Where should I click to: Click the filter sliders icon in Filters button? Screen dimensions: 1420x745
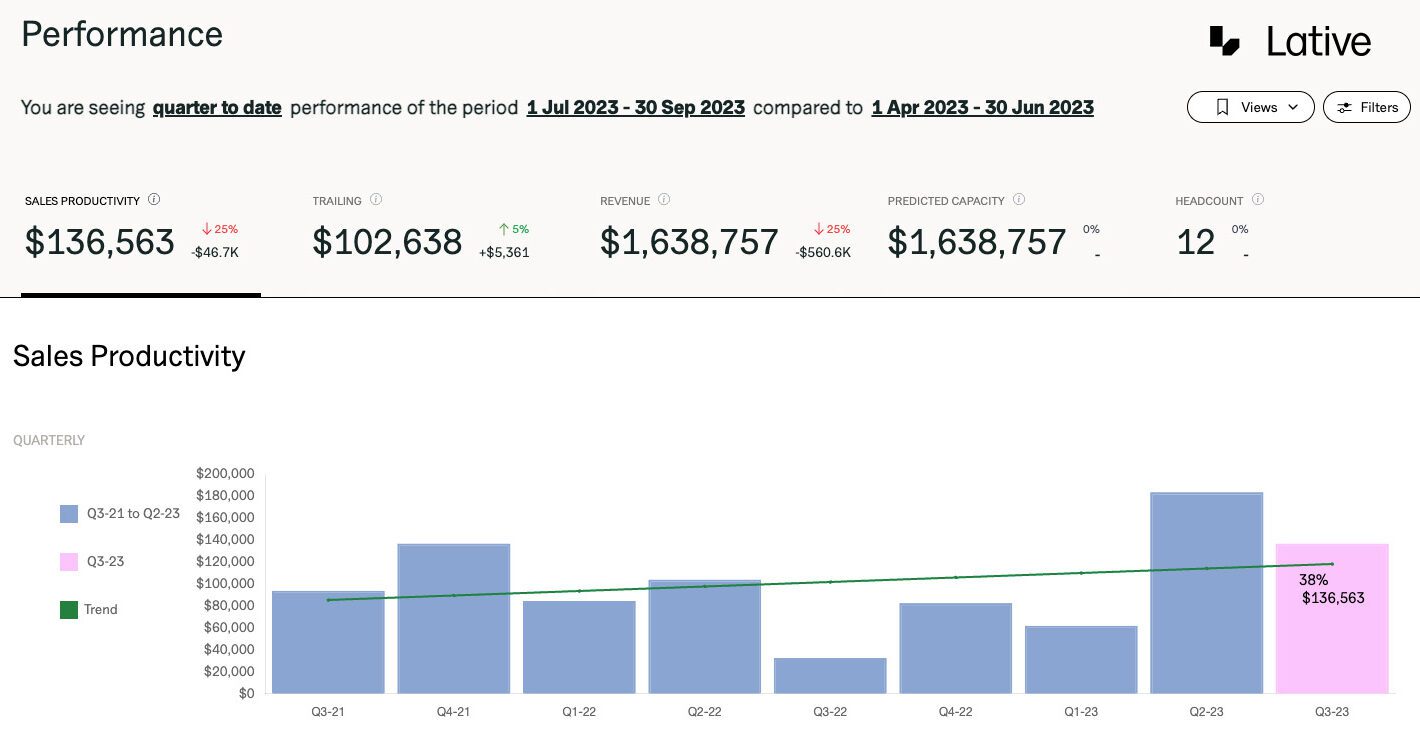tap(1344, 107)
